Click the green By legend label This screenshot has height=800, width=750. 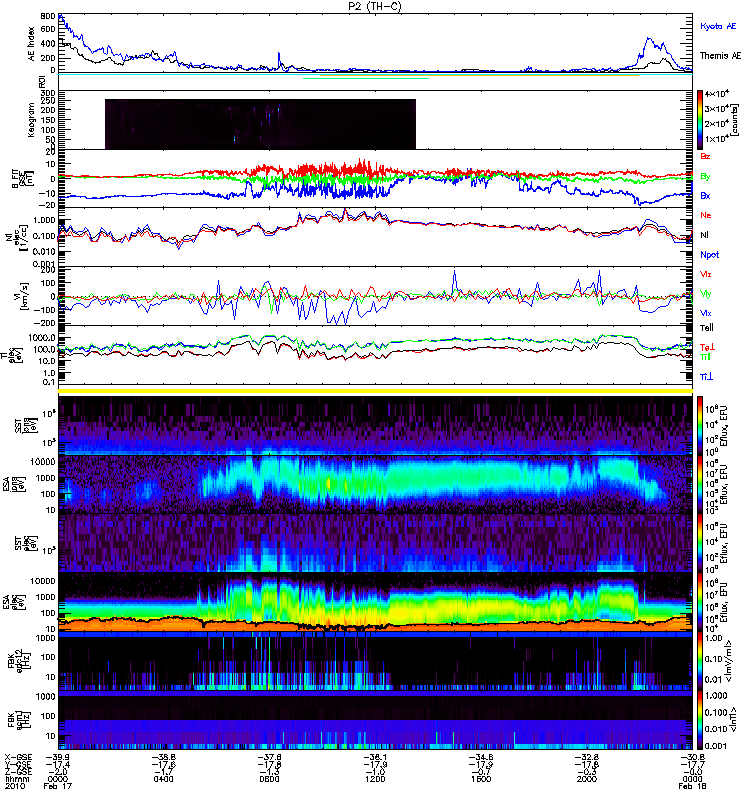[x=705, y=177]
